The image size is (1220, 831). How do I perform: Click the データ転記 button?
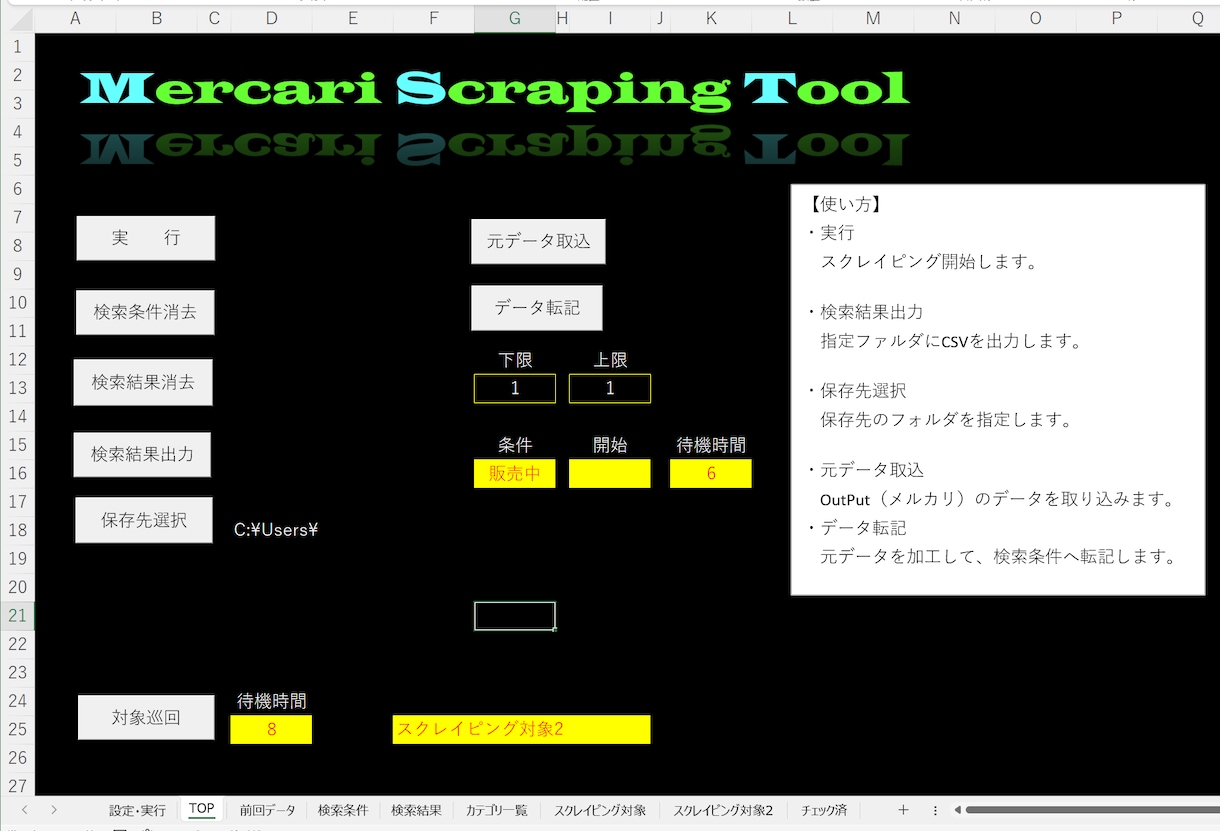click(x=537, y=308)
